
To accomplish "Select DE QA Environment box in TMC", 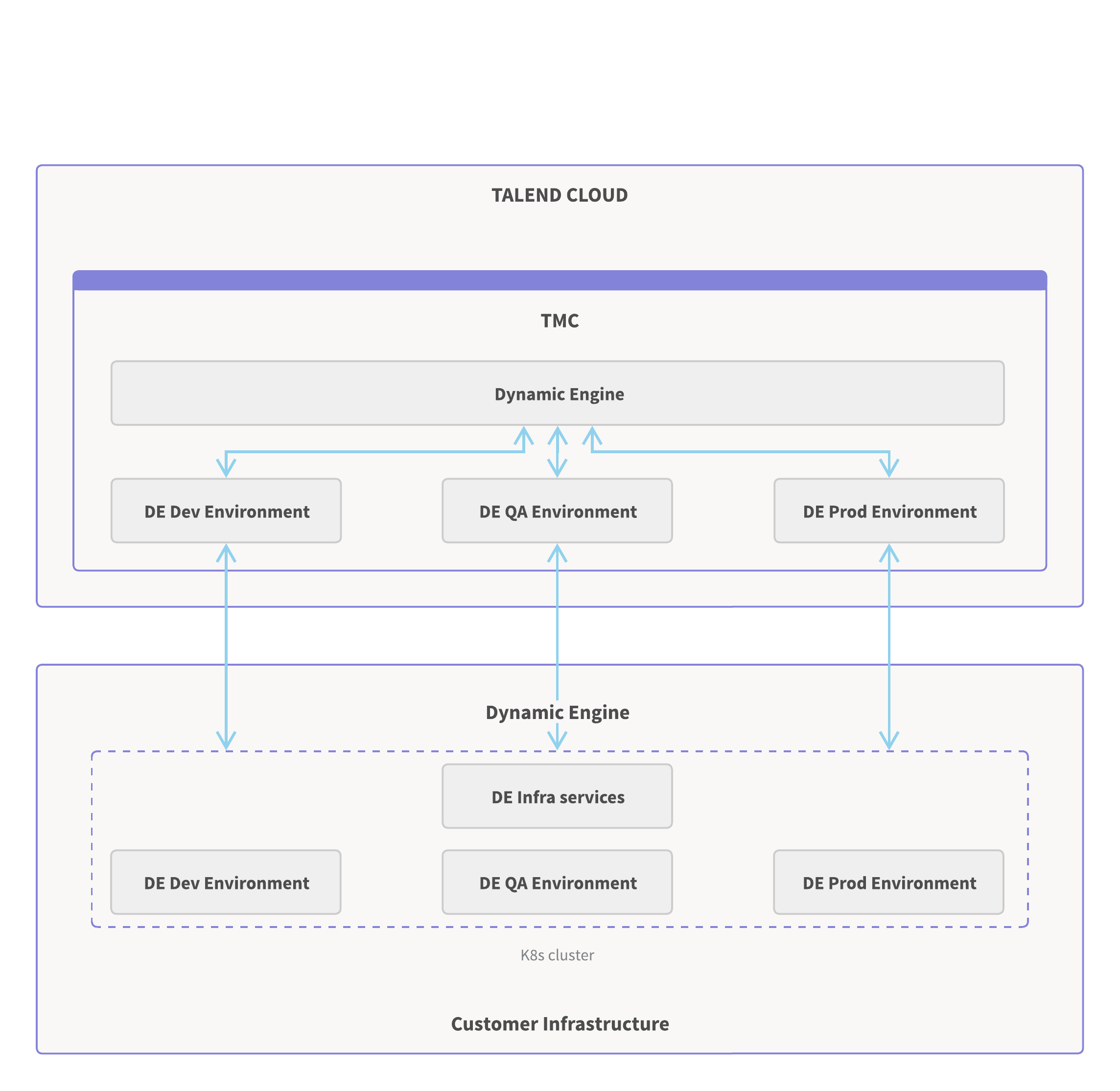I will pos(557,511).
